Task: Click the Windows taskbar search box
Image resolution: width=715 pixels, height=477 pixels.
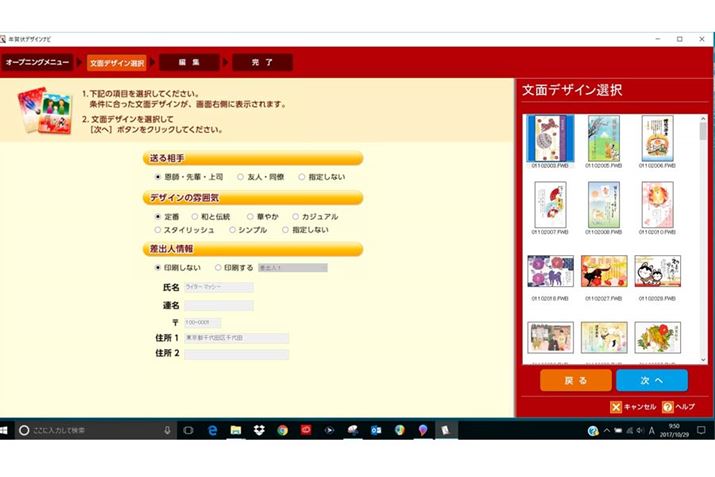Action: (x=95, y=430)
